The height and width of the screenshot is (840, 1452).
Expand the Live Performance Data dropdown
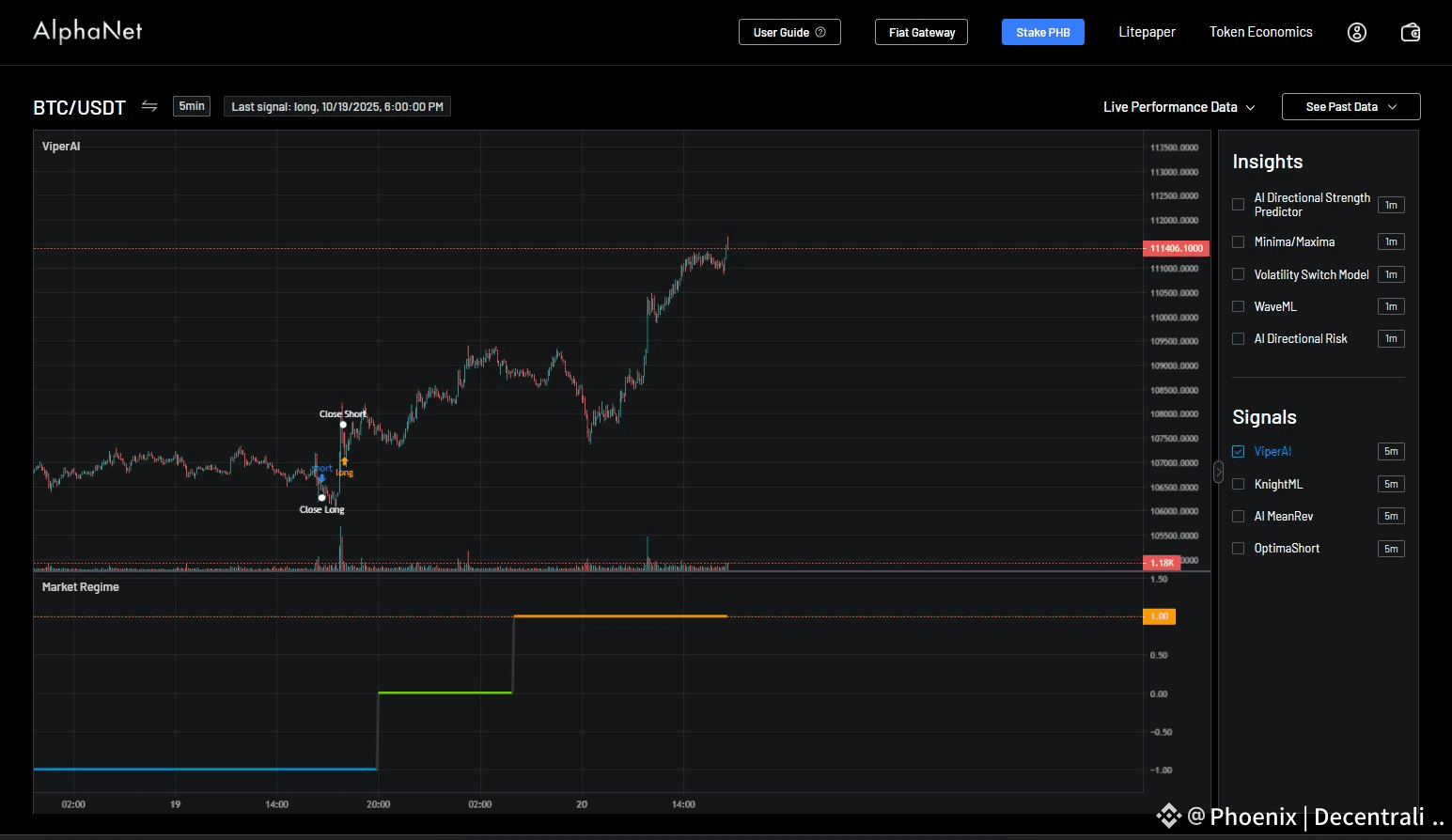point(1179,107)
